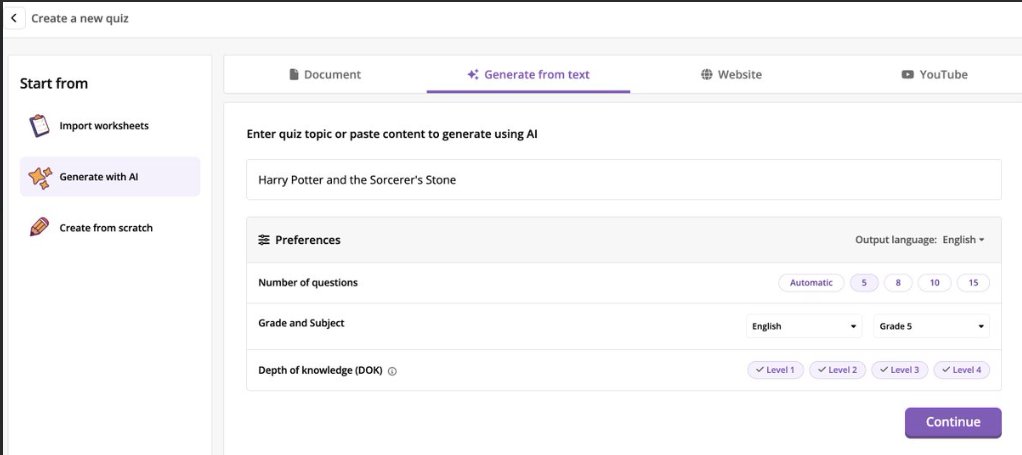This screenshot has height=455, width=1022.
Task: Set number of questions to 8
Action: [x=898, y=283]
